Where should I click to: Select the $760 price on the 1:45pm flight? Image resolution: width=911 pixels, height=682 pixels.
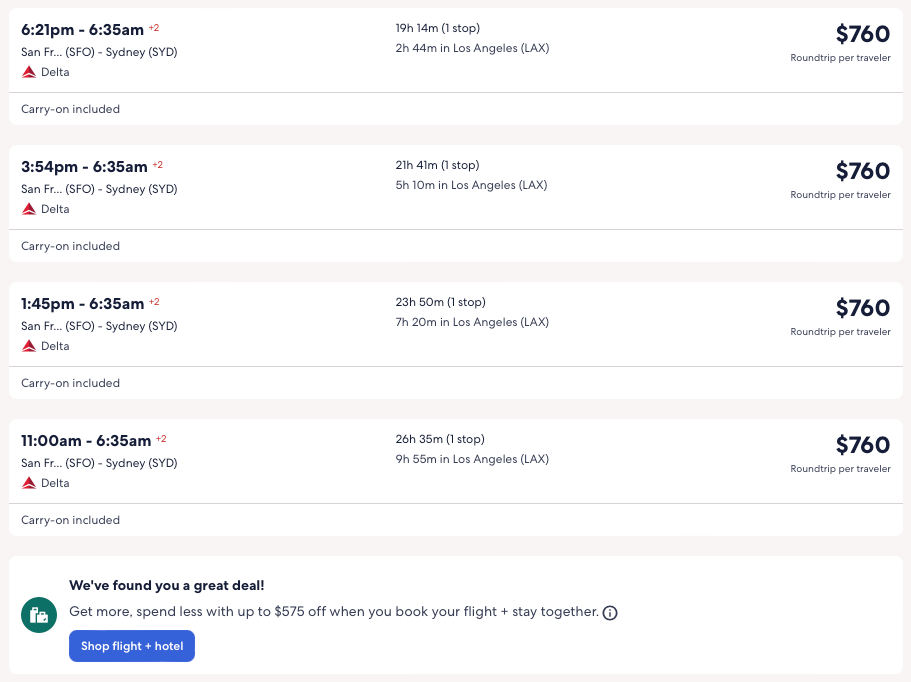[x=862, y=308]
